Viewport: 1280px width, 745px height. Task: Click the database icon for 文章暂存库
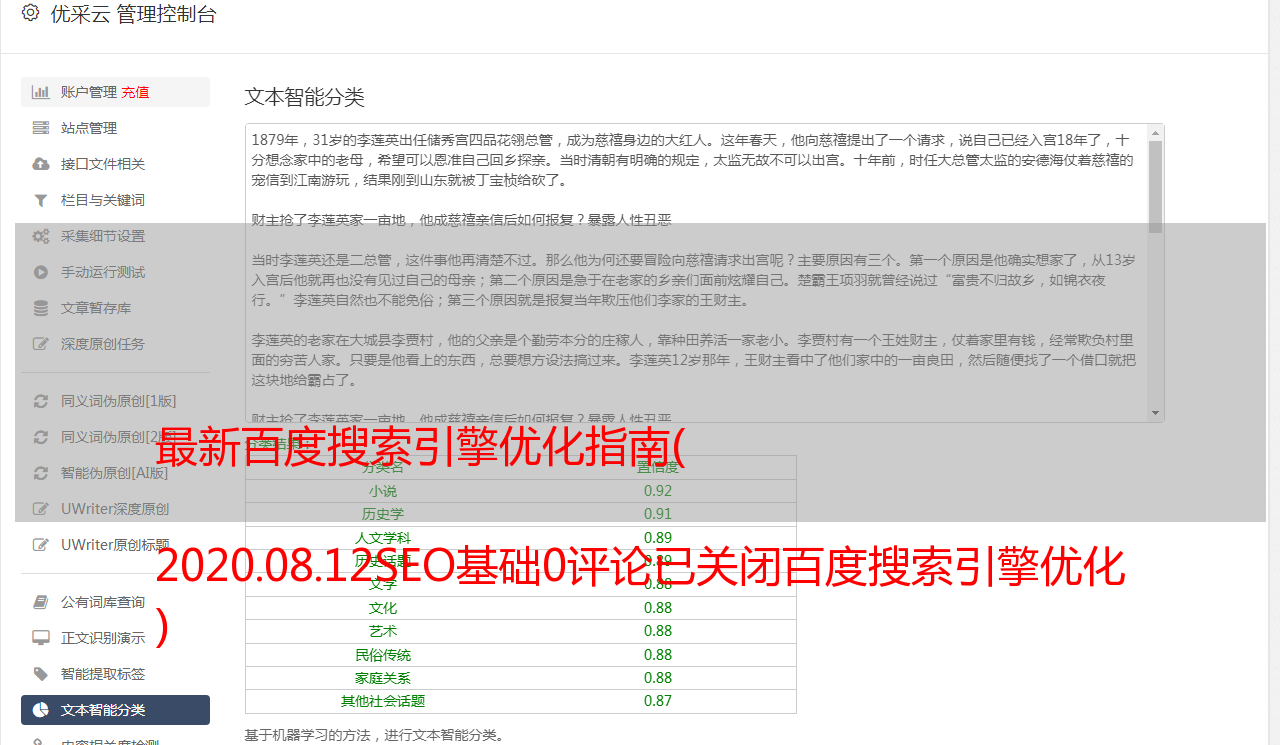tap(41, 308)
